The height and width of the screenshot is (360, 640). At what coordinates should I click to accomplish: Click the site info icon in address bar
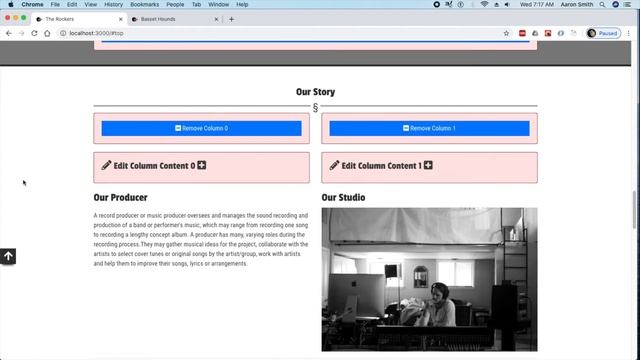coord(63,33)
